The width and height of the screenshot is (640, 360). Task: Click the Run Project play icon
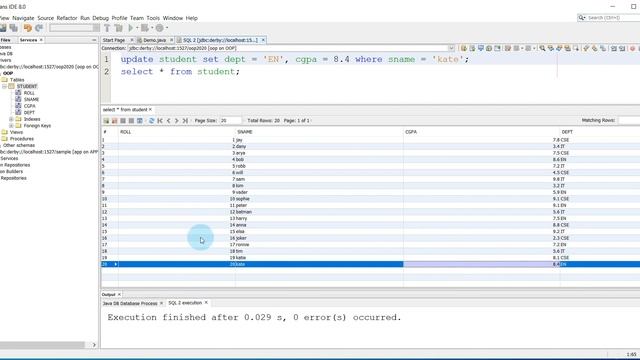tap(131, 28)
